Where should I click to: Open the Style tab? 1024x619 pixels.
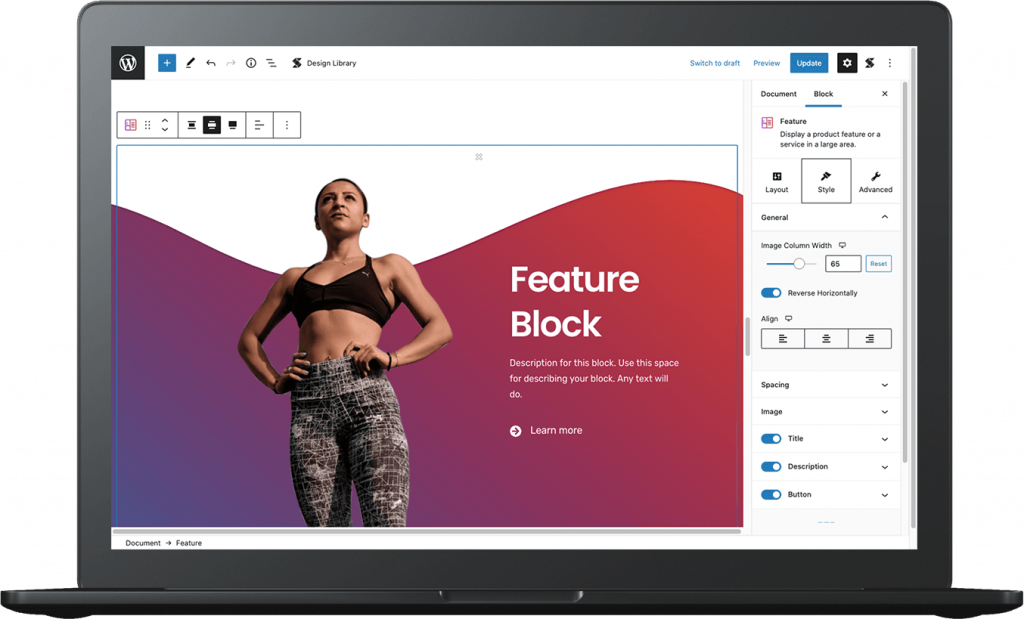(x=826, y=182)
